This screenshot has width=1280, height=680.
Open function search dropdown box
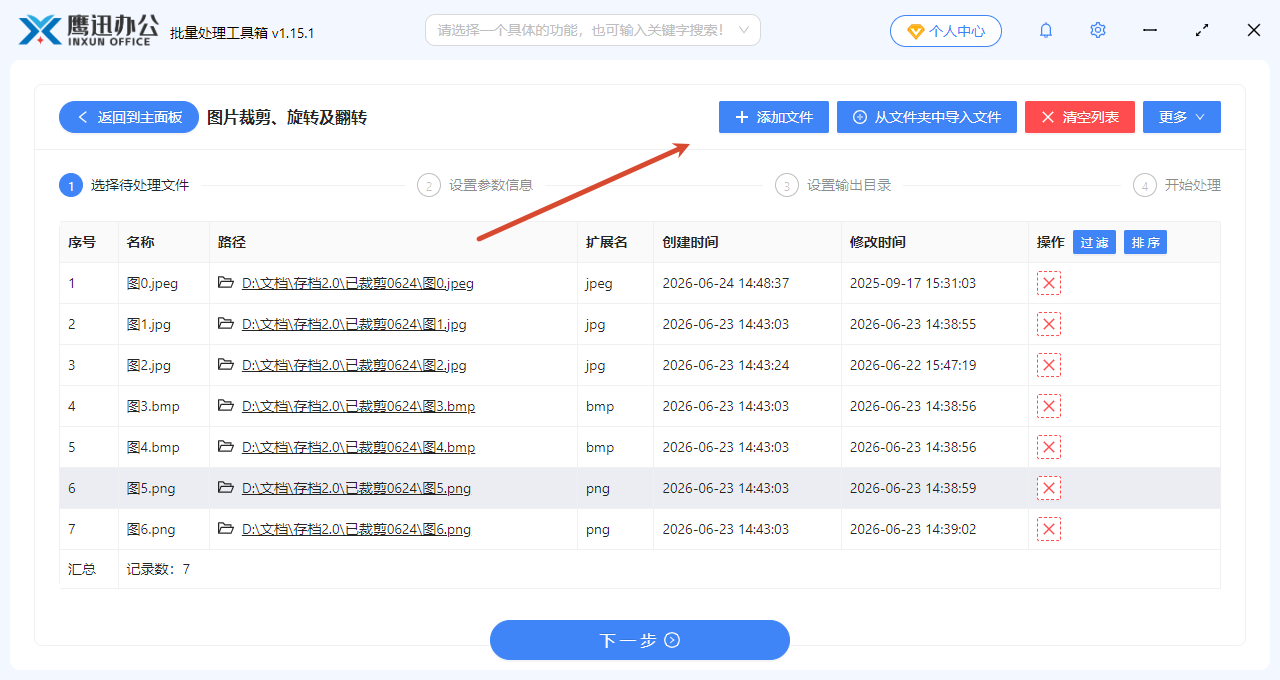click(x=593, y=30)
